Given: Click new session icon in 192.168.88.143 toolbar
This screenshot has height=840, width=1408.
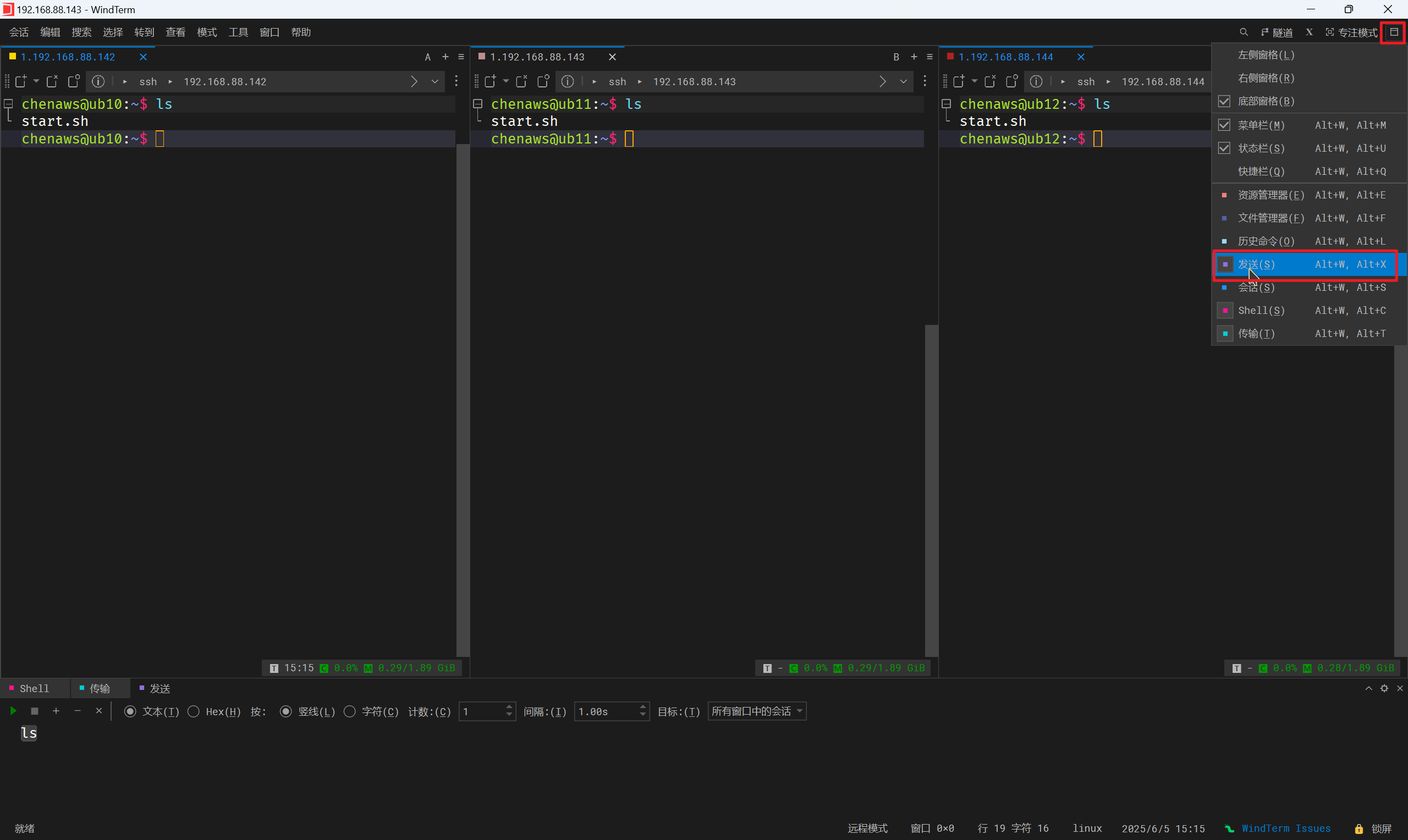Looking at the screenshot, I should click(x=490, y=81).
